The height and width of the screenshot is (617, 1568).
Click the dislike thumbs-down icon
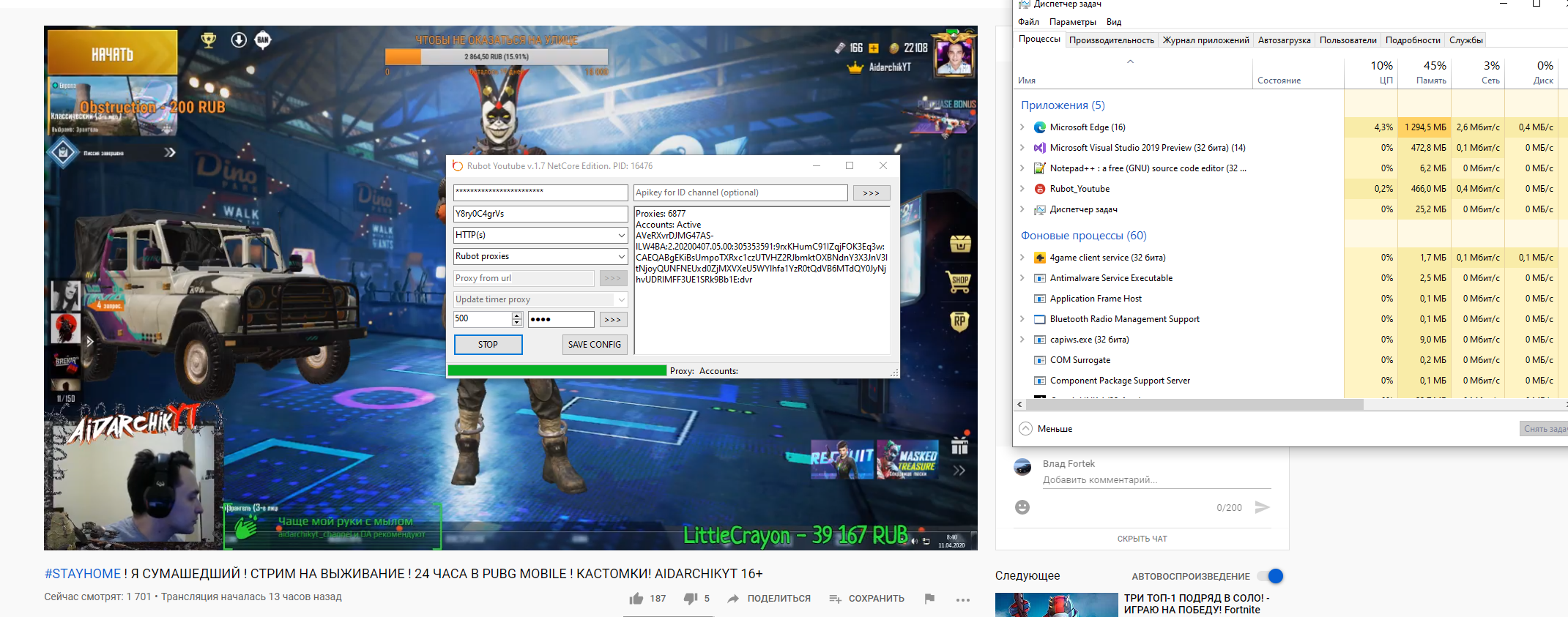[x=690, y=599]
